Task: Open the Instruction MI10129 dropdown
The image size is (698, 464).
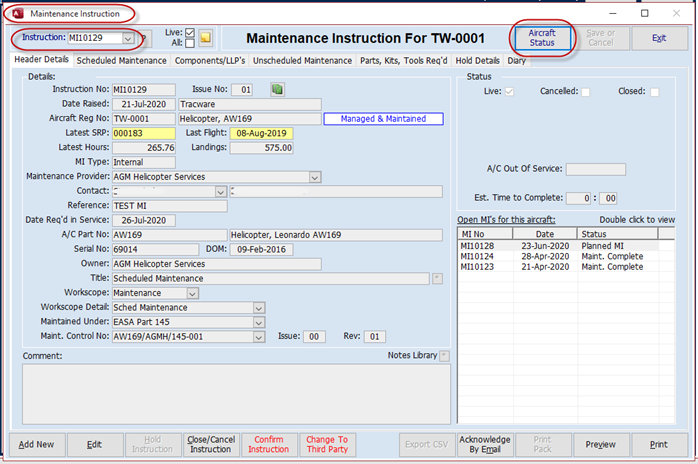Action: tap(127, 38)
